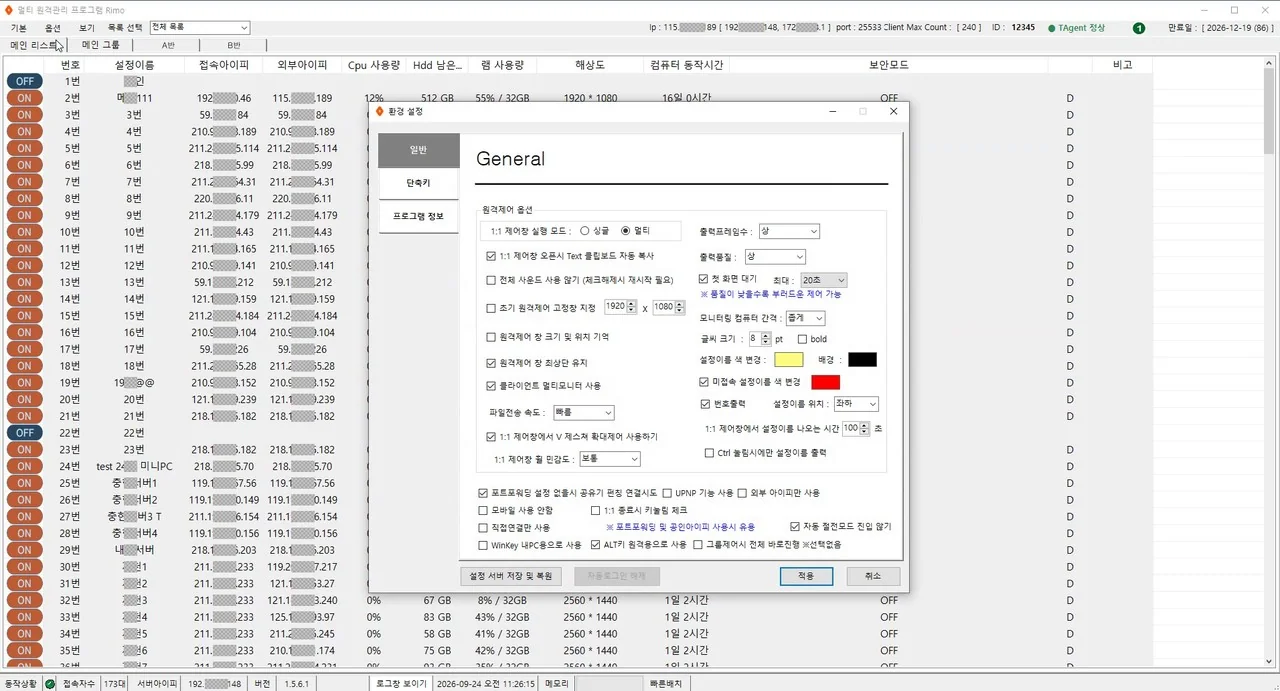Click the green number 1 badge in the header
The height and width of the screenshot is (691, 1280).
(x=1139, y=28)
